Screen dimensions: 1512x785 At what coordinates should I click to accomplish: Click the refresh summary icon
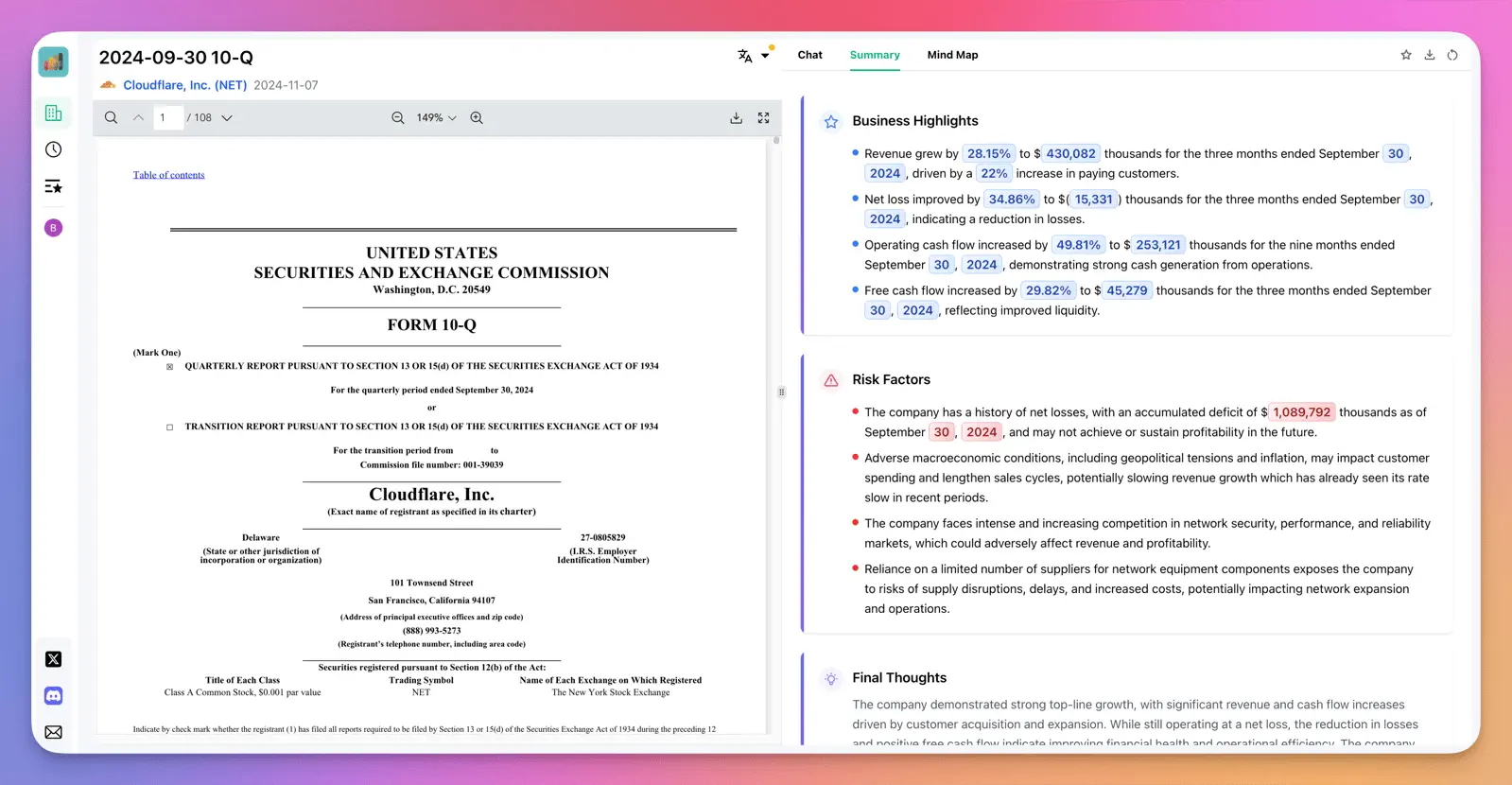pos(1452,55)
